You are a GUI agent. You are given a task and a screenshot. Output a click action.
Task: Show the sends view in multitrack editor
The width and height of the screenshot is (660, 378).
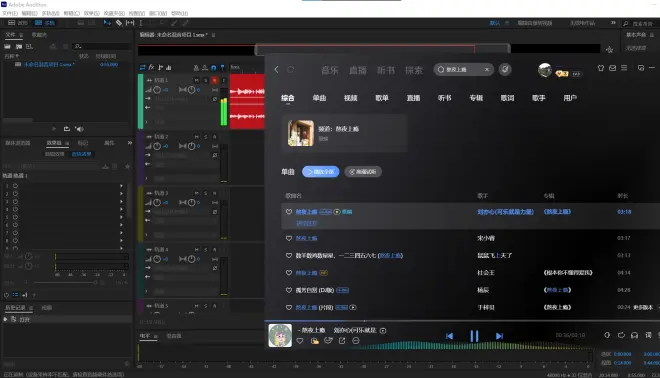160,67
